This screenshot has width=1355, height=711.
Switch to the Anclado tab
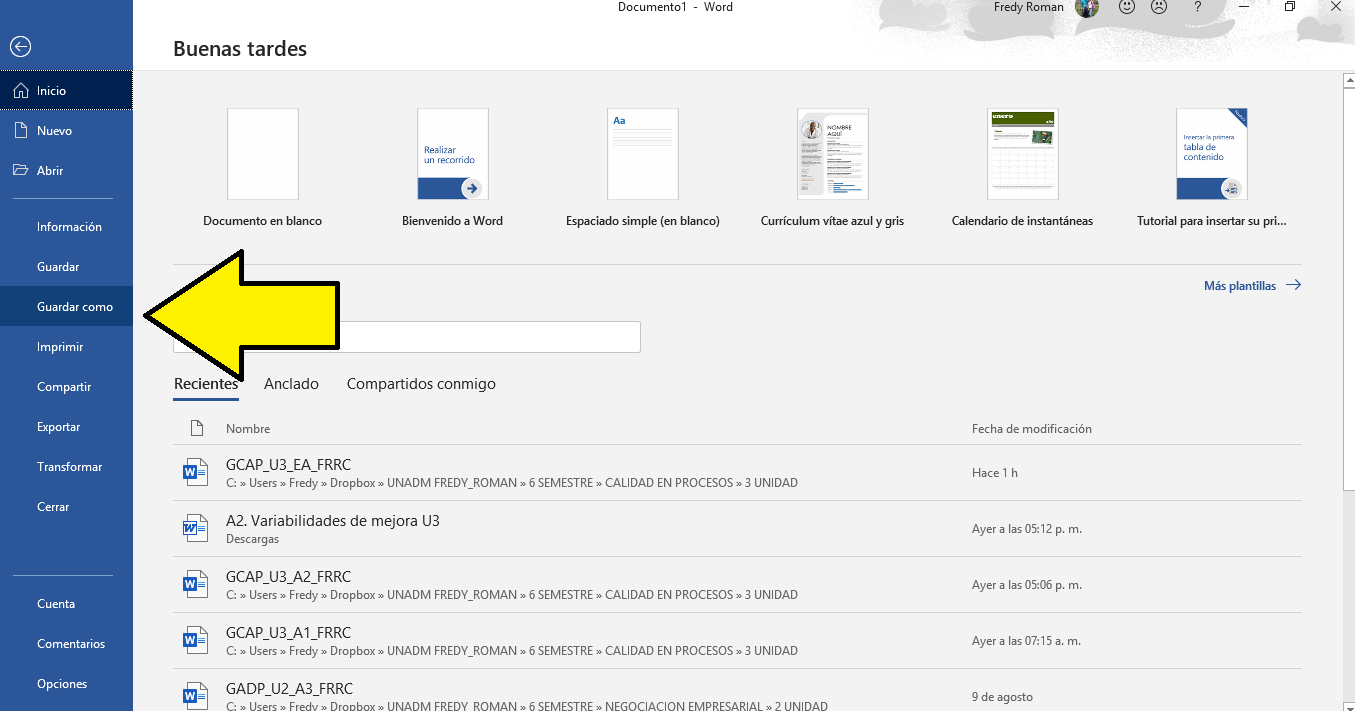pos(291,384)
